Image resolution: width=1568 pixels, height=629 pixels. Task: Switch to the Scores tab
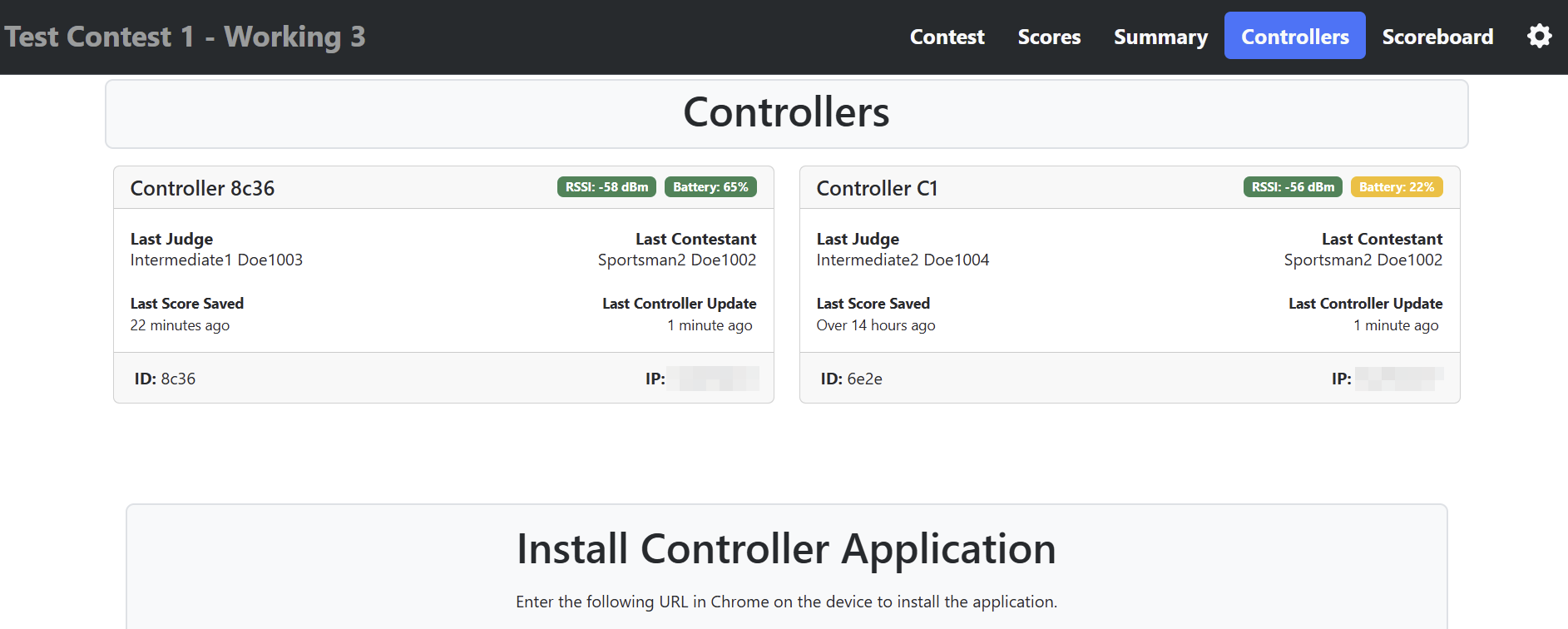[x=1049, y=37]
